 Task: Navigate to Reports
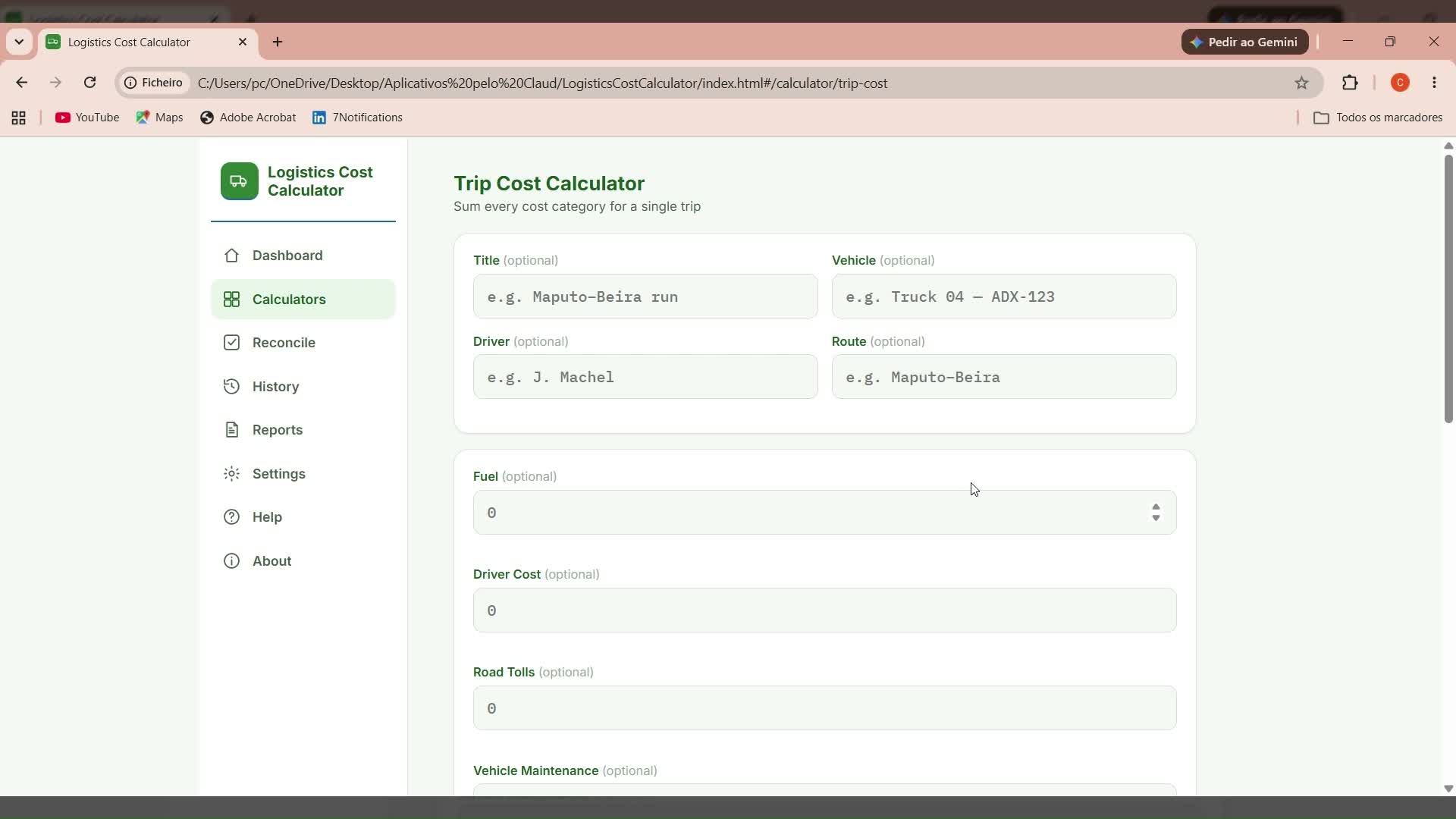coord(303,430)
